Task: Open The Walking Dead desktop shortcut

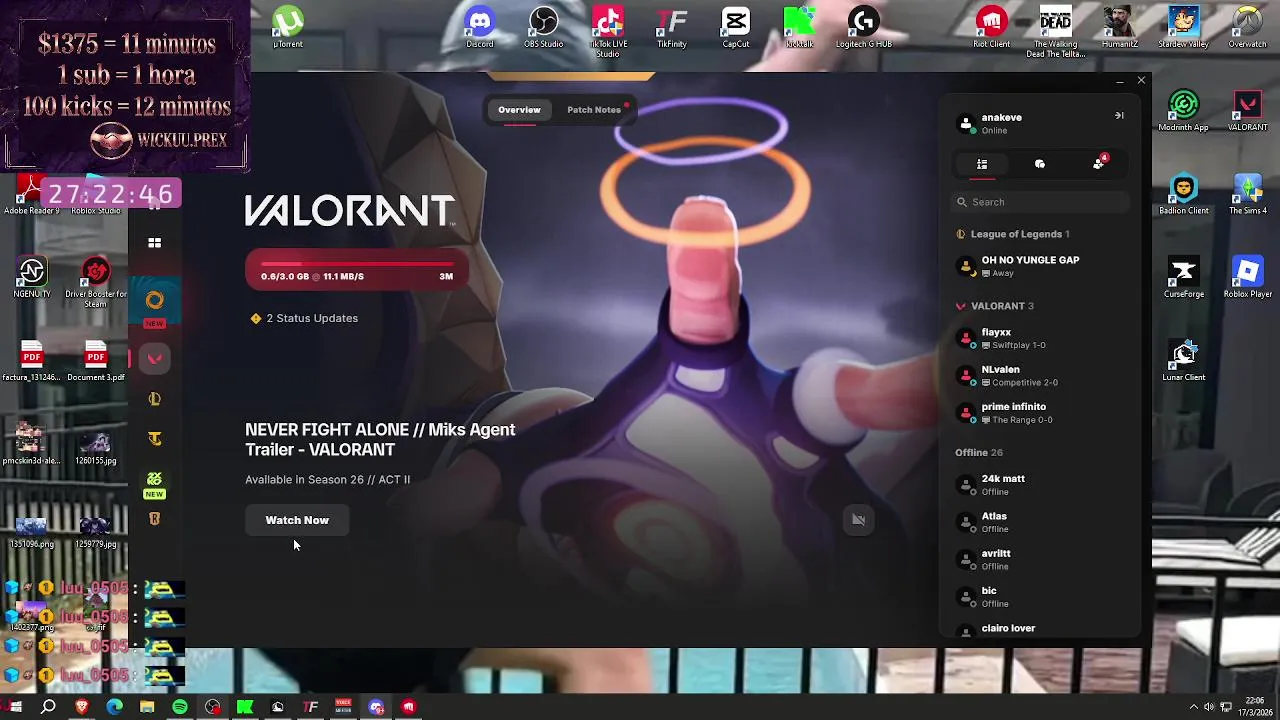Action: point(1056,31)
